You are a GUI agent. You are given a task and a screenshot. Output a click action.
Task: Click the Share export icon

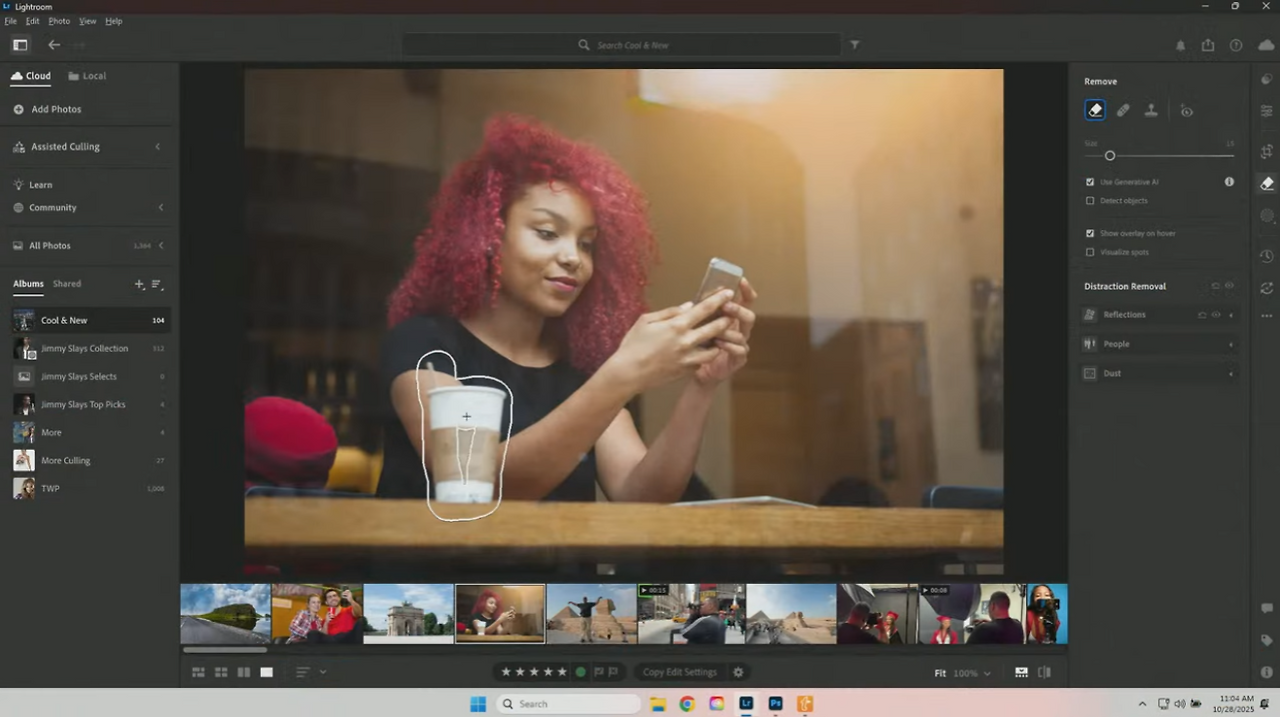tap(1208, 45)
